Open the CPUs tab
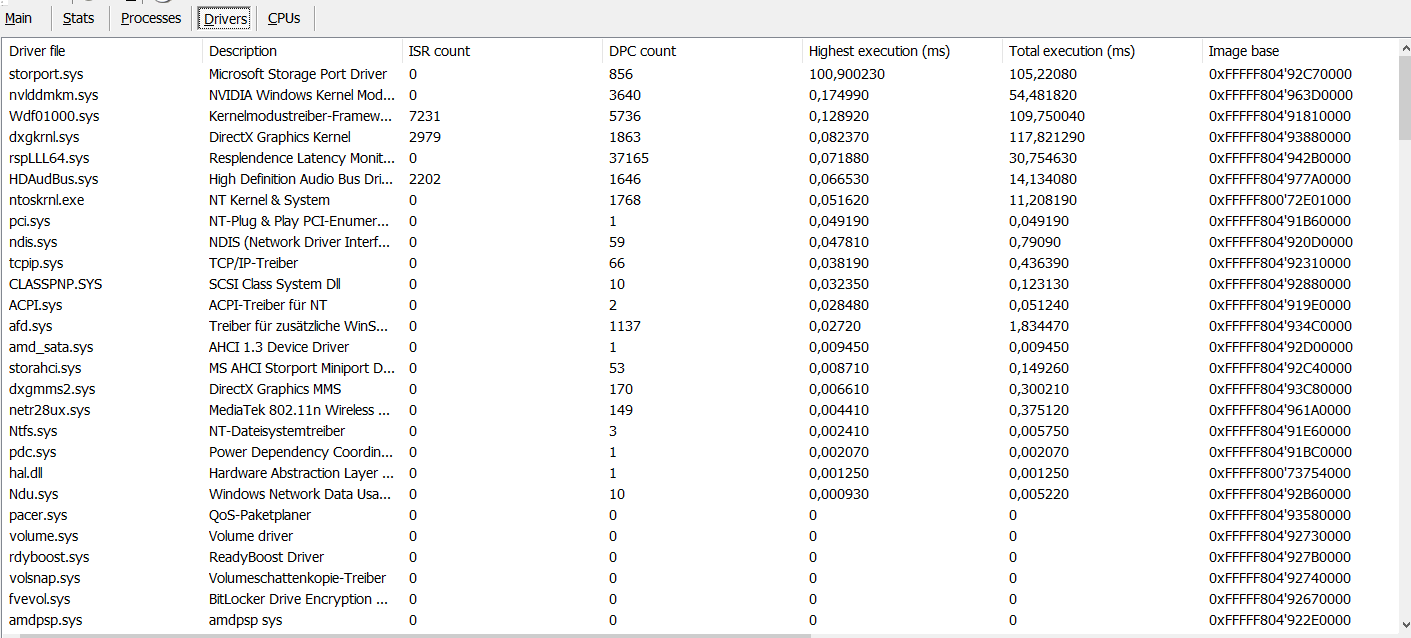Viewport: 1411px width, 638px height. pos(284,18)
